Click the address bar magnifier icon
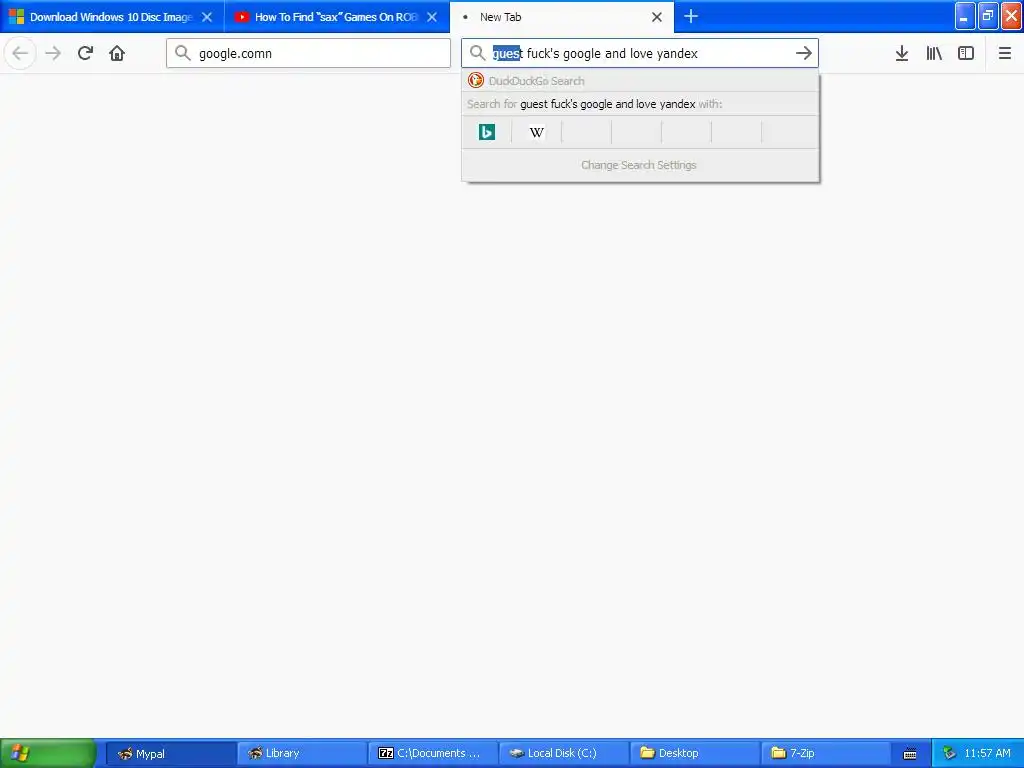This screenshot has height=768, width=1024. (x=183, y=53)
